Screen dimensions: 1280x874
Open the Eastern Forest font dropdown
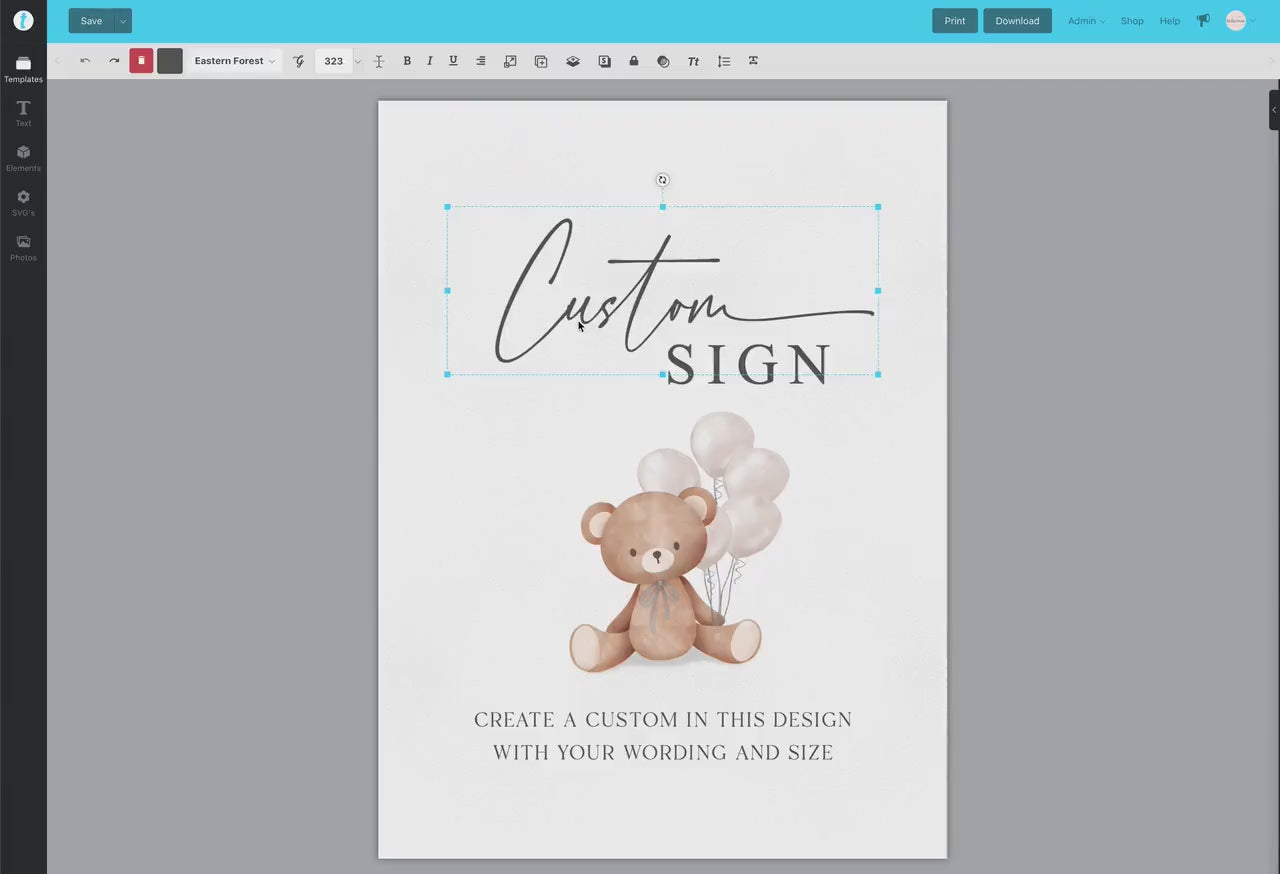[234, 61]
